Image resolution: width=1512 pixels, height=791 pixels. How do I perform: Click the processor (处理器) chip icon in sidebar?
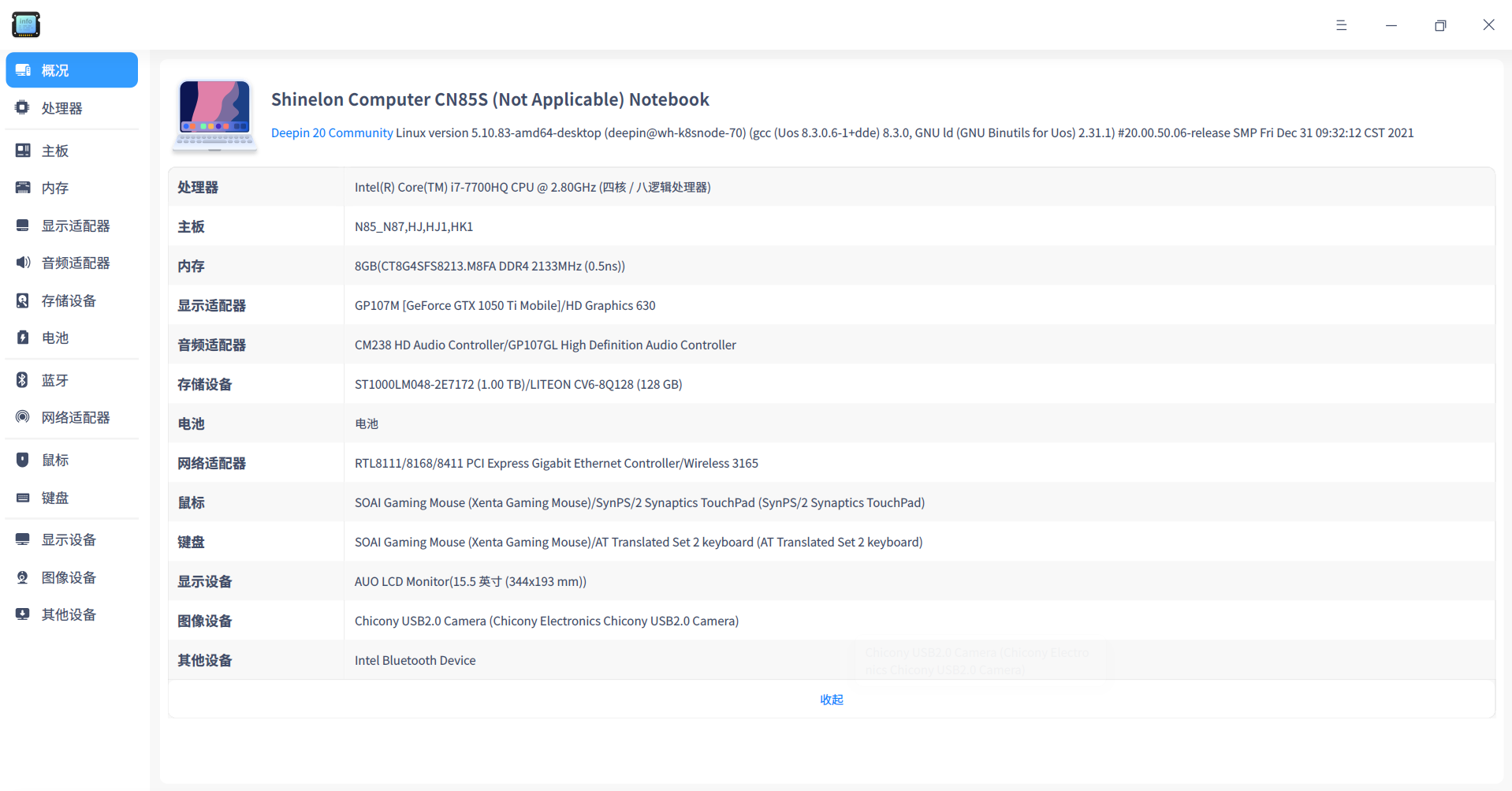23,108
